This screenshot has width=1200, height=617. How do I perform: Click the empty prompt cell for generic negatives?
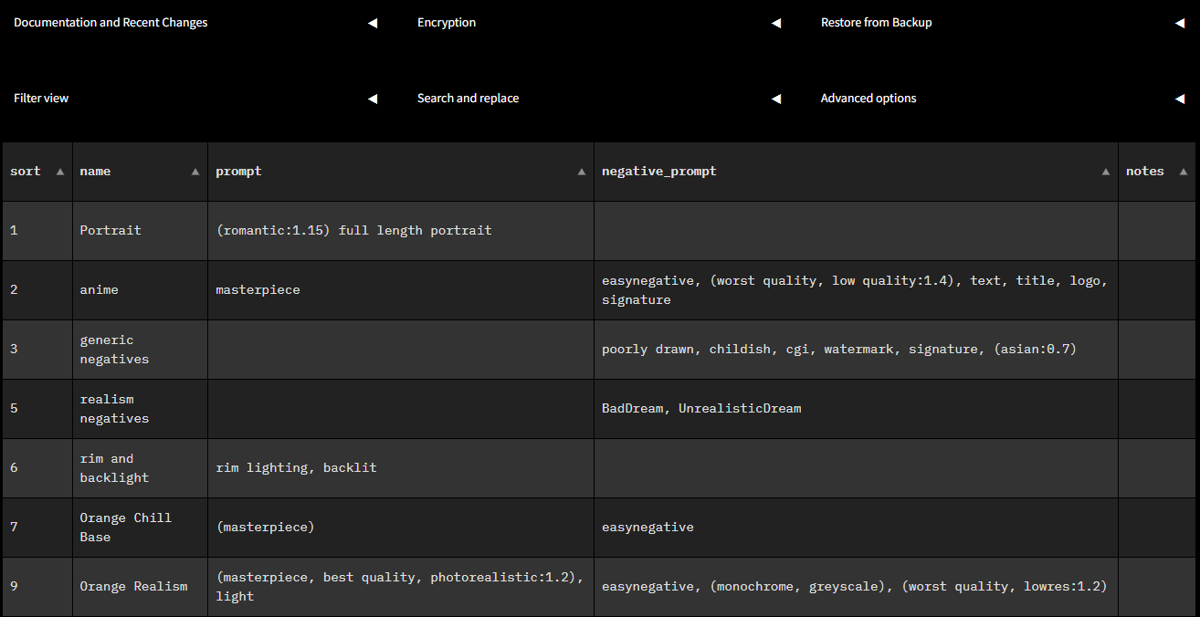[400, 349]
